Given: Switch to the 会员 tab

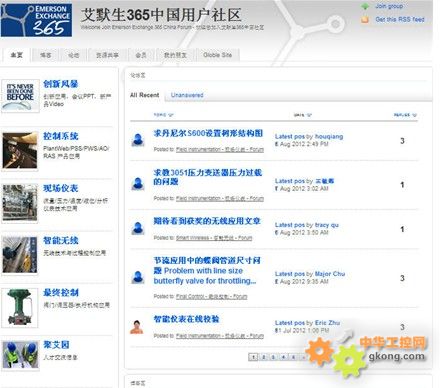Looking at the screenshot, I should pos(141,55).
